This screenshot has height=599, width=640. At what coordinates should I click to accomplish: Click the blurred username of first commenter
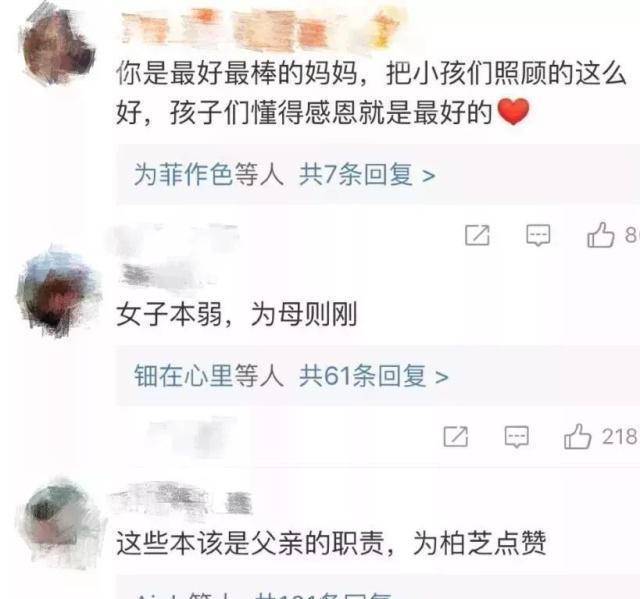(261, 28)
